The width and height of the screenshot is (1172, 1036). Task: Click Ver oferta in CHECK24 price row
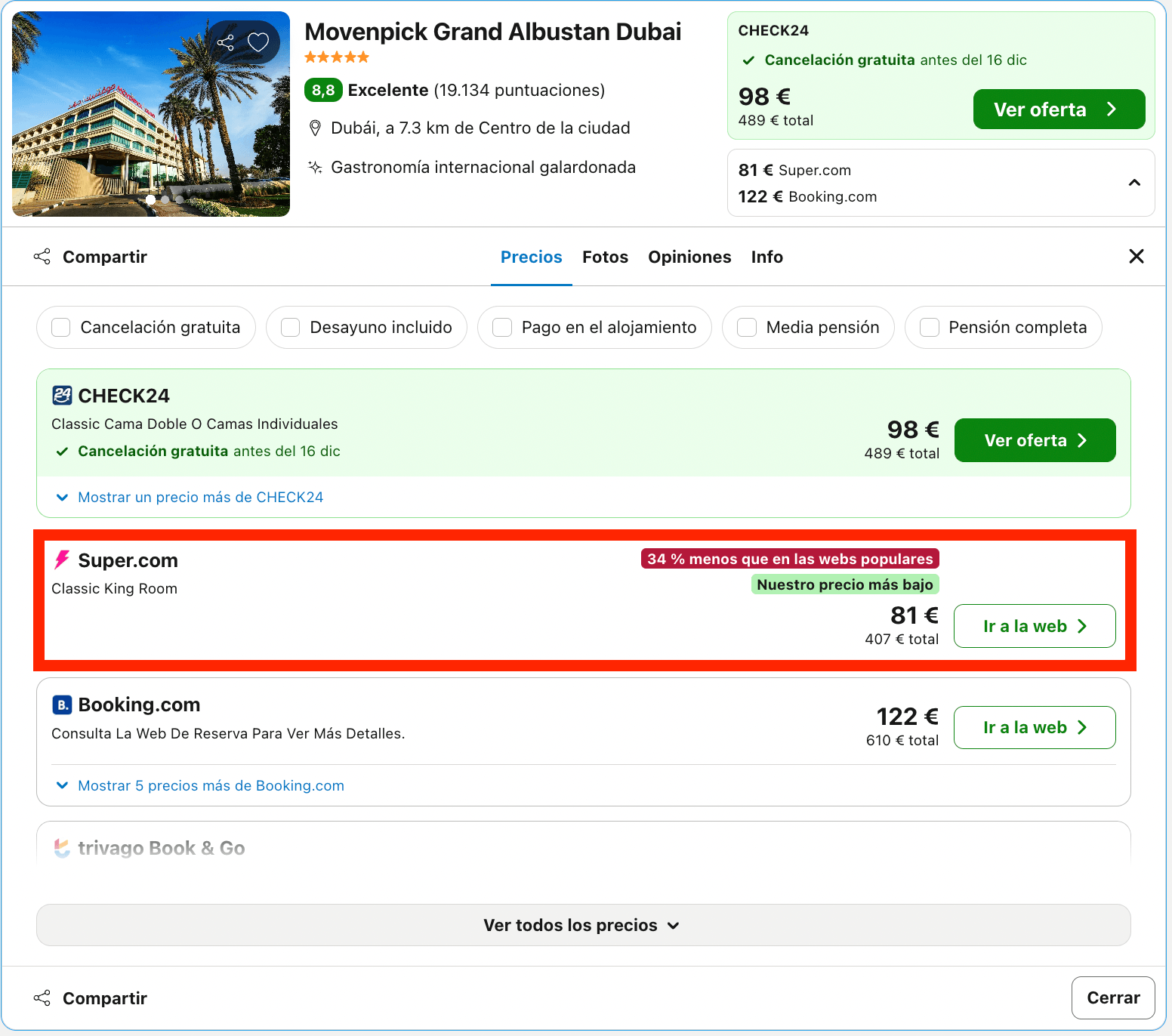point(1035,440)
